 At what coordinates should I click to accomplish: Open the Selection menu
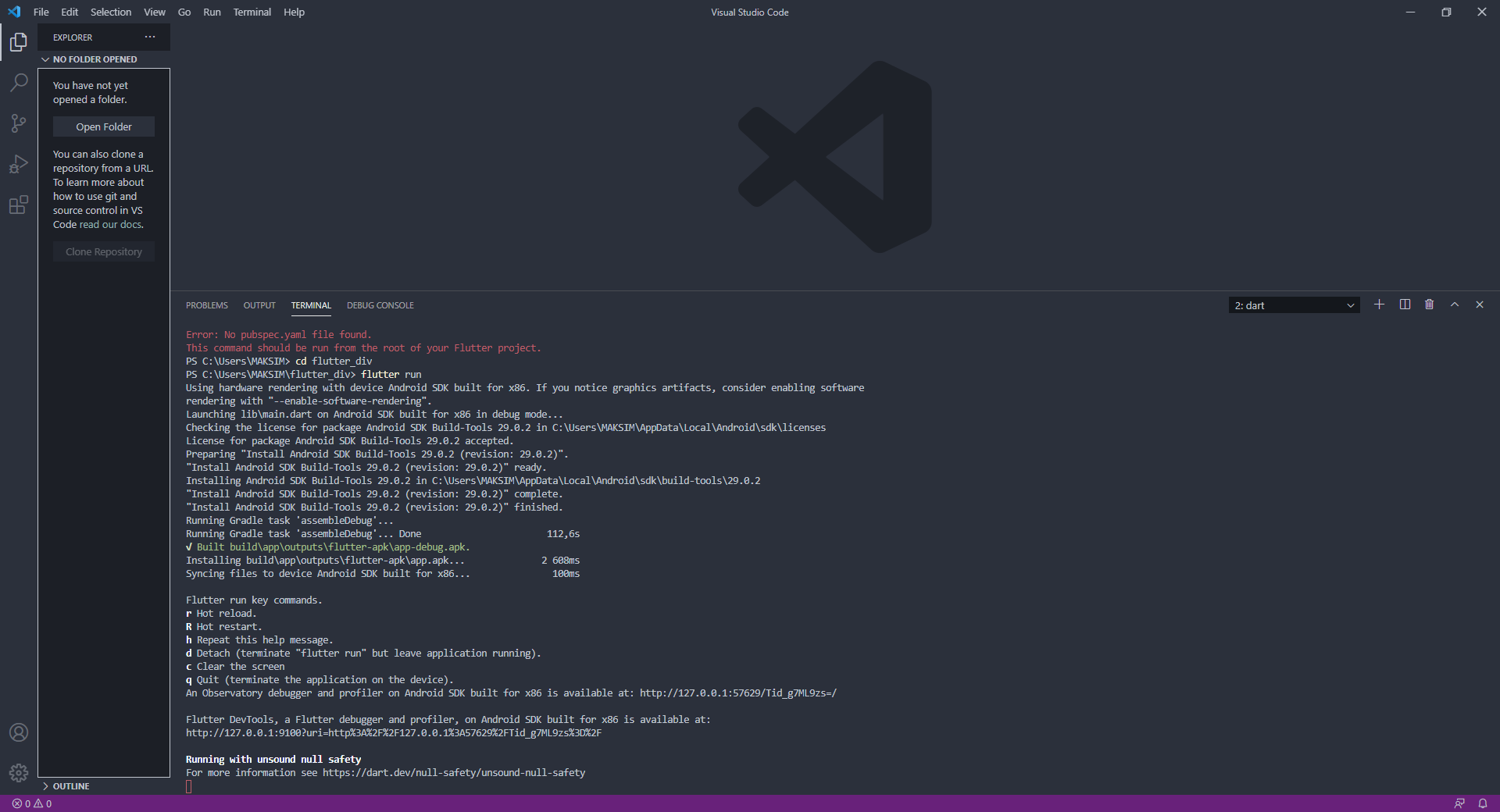tap(111, 12)
